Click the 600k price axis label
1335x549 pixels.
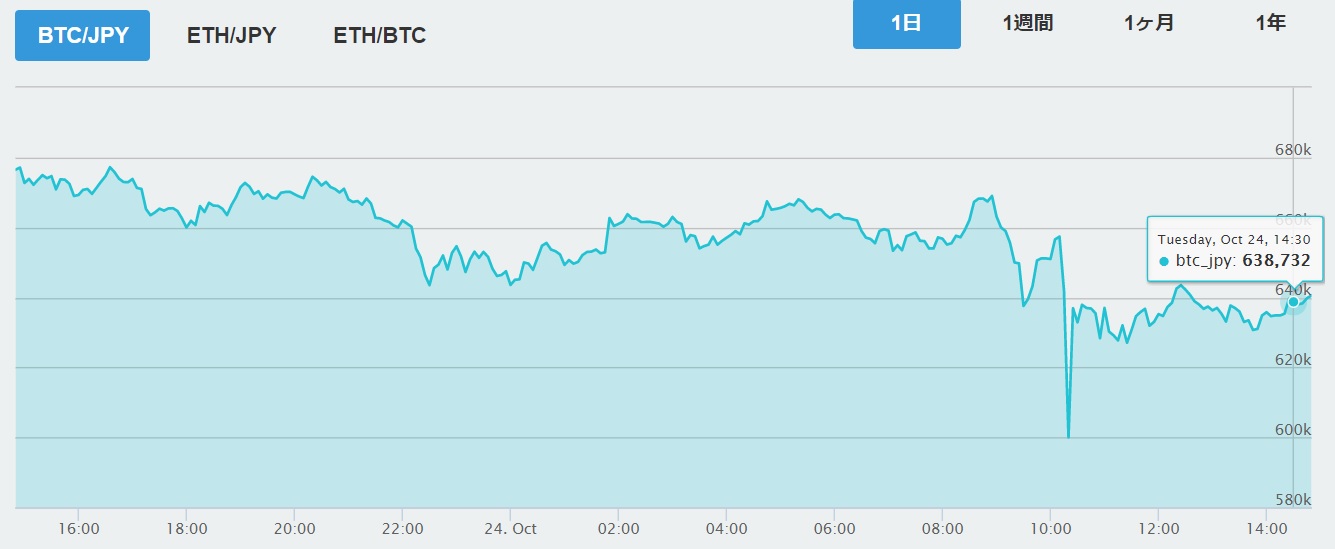[x=1292, y=430]
